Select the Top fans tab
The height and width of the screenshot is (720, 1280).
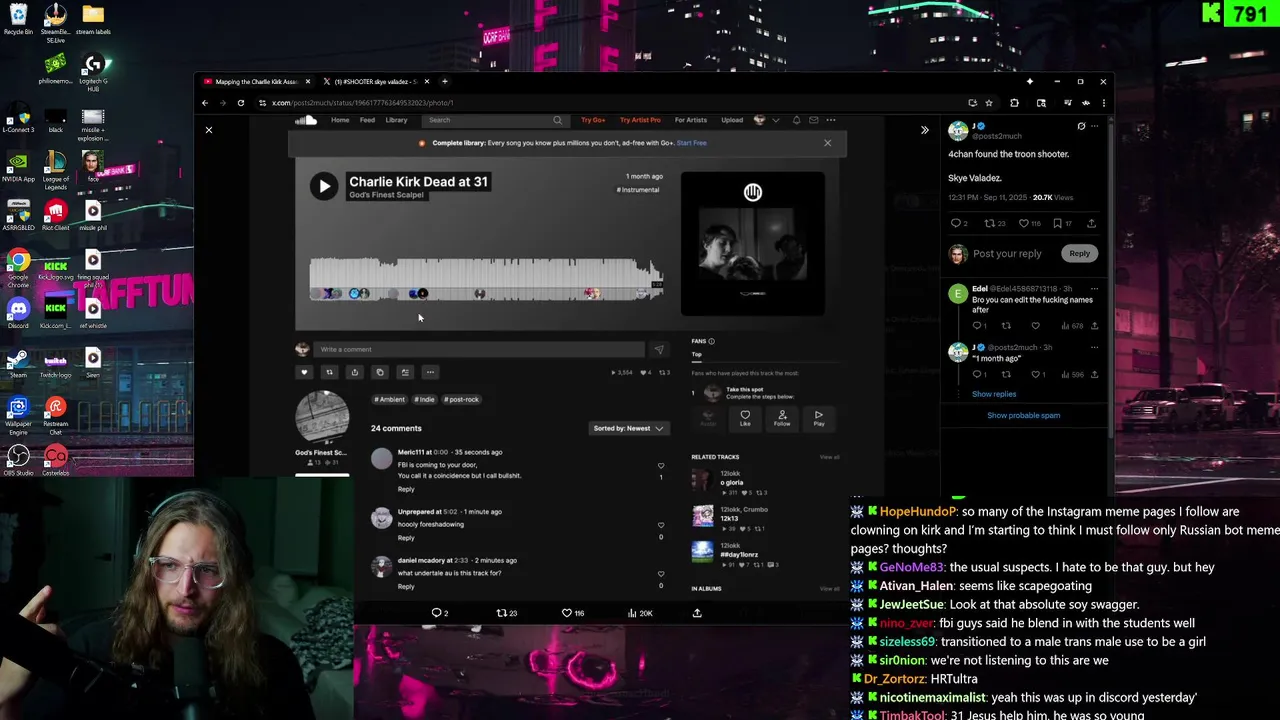(x=697, y=354)
